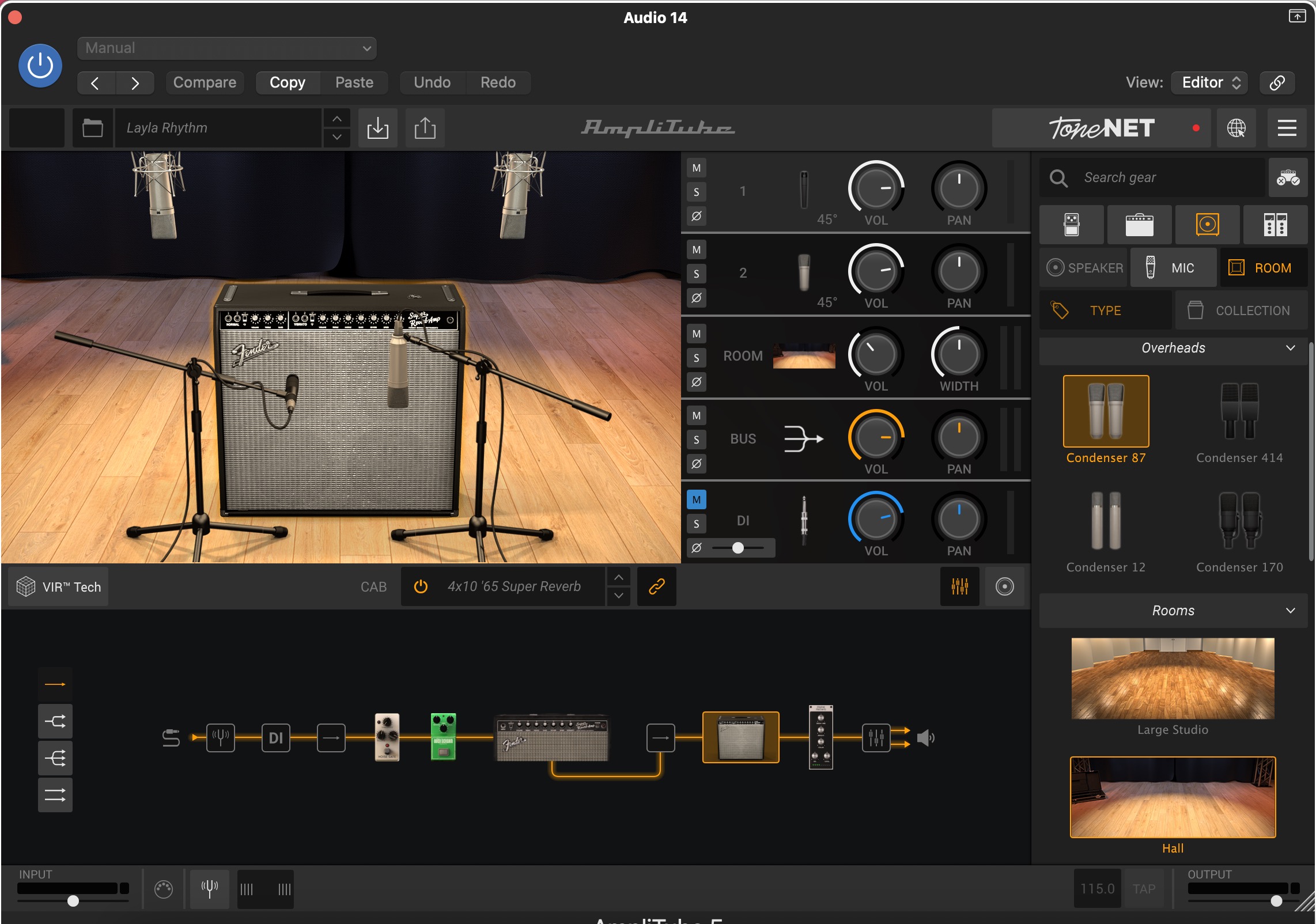Open the Manual preset dropdown

[x=227, y=48]
